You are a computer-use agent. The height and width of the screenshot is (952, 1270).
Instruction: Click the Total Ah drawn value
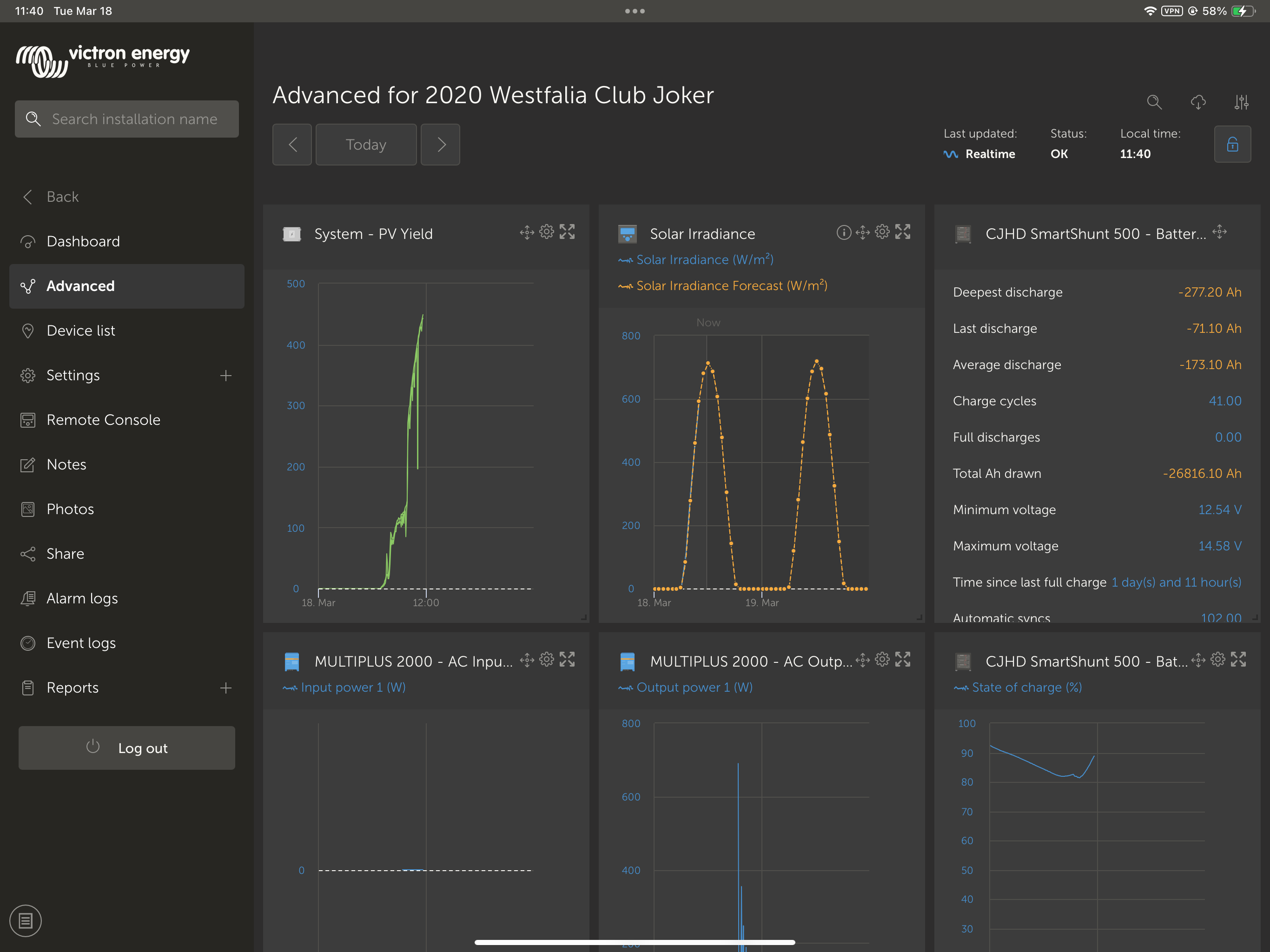point(1202,474)
